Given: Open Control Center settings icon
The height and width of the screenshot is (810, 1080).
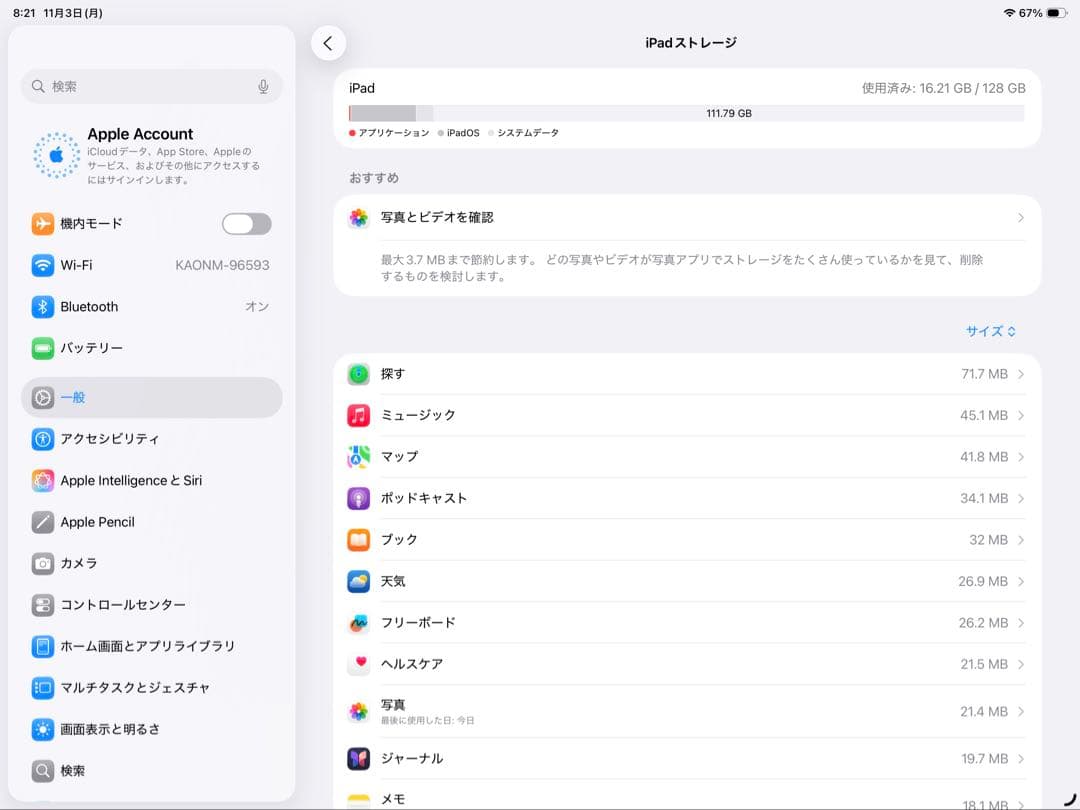Looking at the screenshot, I should point(42,605).
